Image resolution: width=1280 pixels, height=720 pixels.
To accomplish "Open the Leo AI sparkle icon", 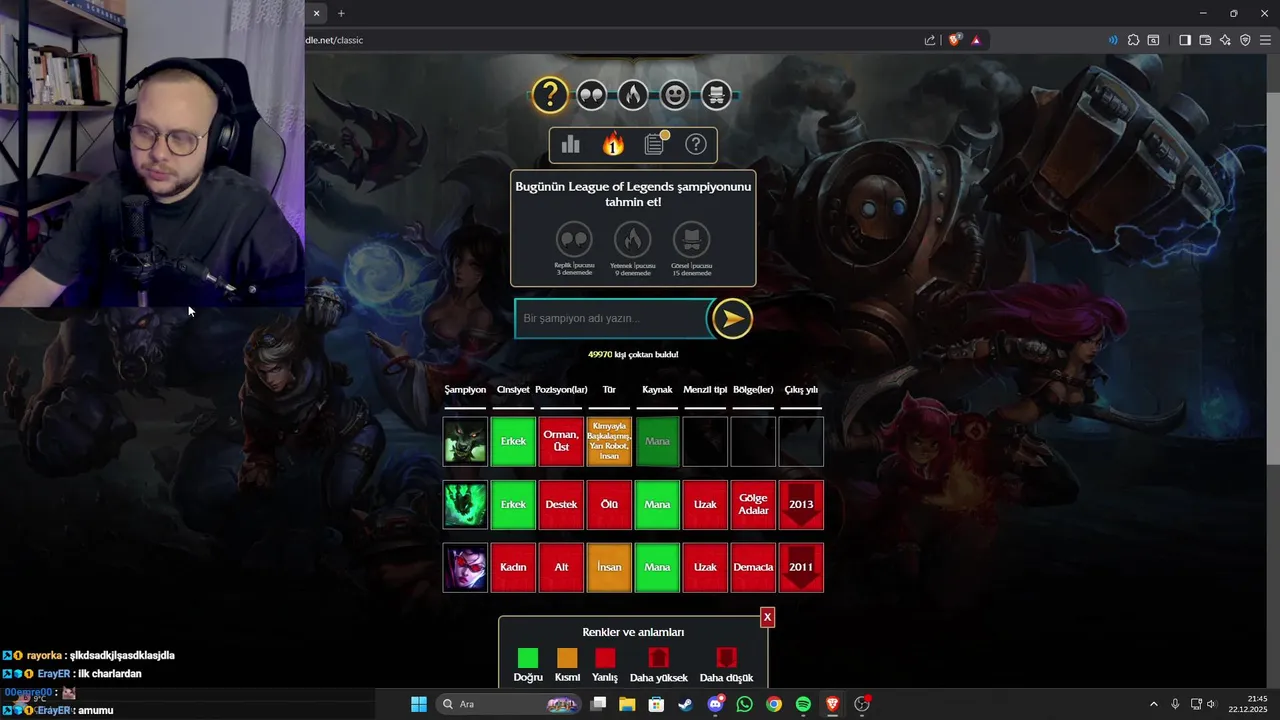I will point(1225,40).
